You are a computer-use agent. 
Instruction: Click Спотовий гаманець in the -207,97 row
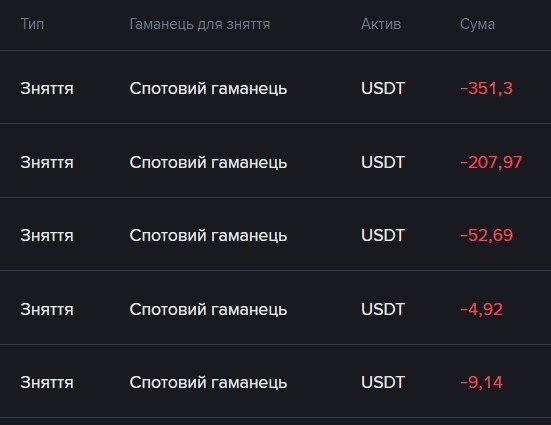coord(208,162)
